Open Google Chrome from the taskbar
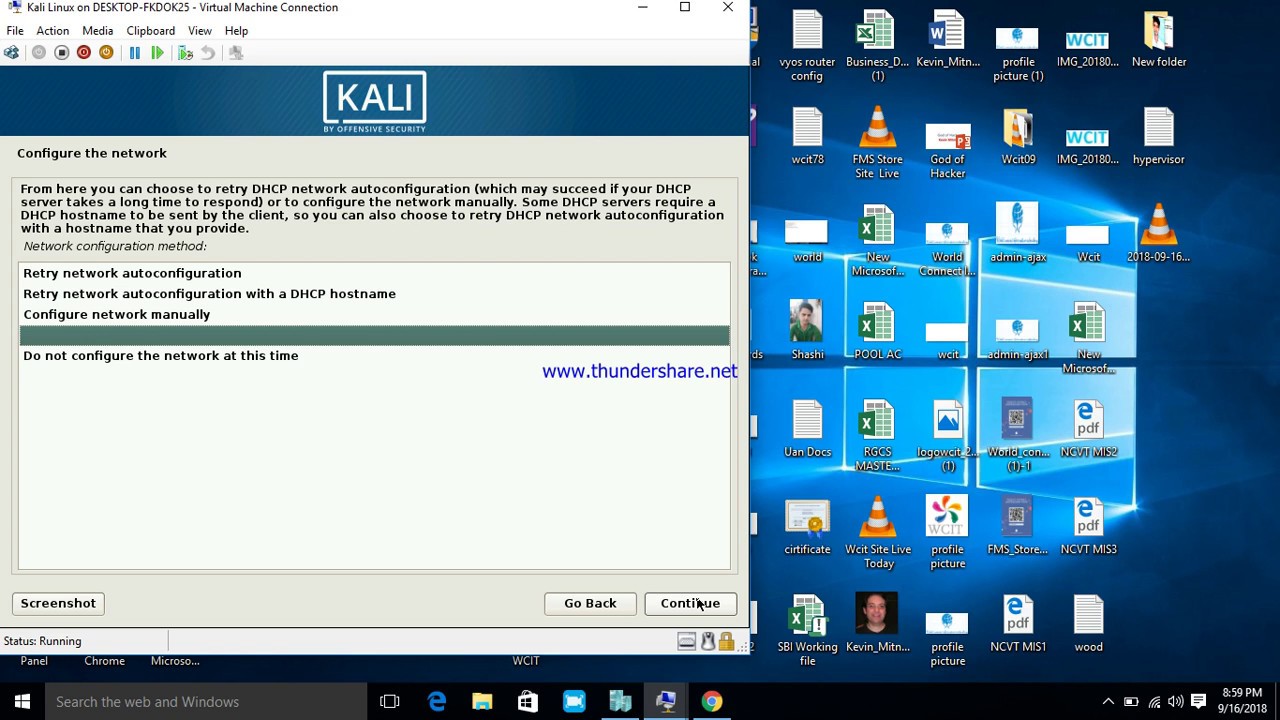The image size is (1280, 720). (x=711, y=702)
